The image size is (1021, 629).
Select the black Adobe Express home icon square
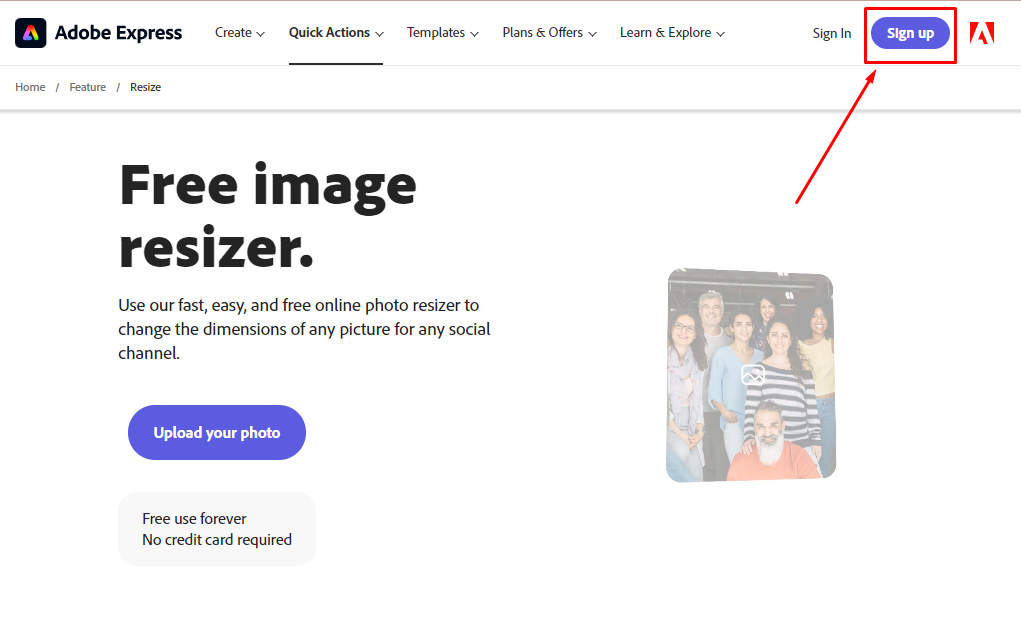click(x=30, y=32)
